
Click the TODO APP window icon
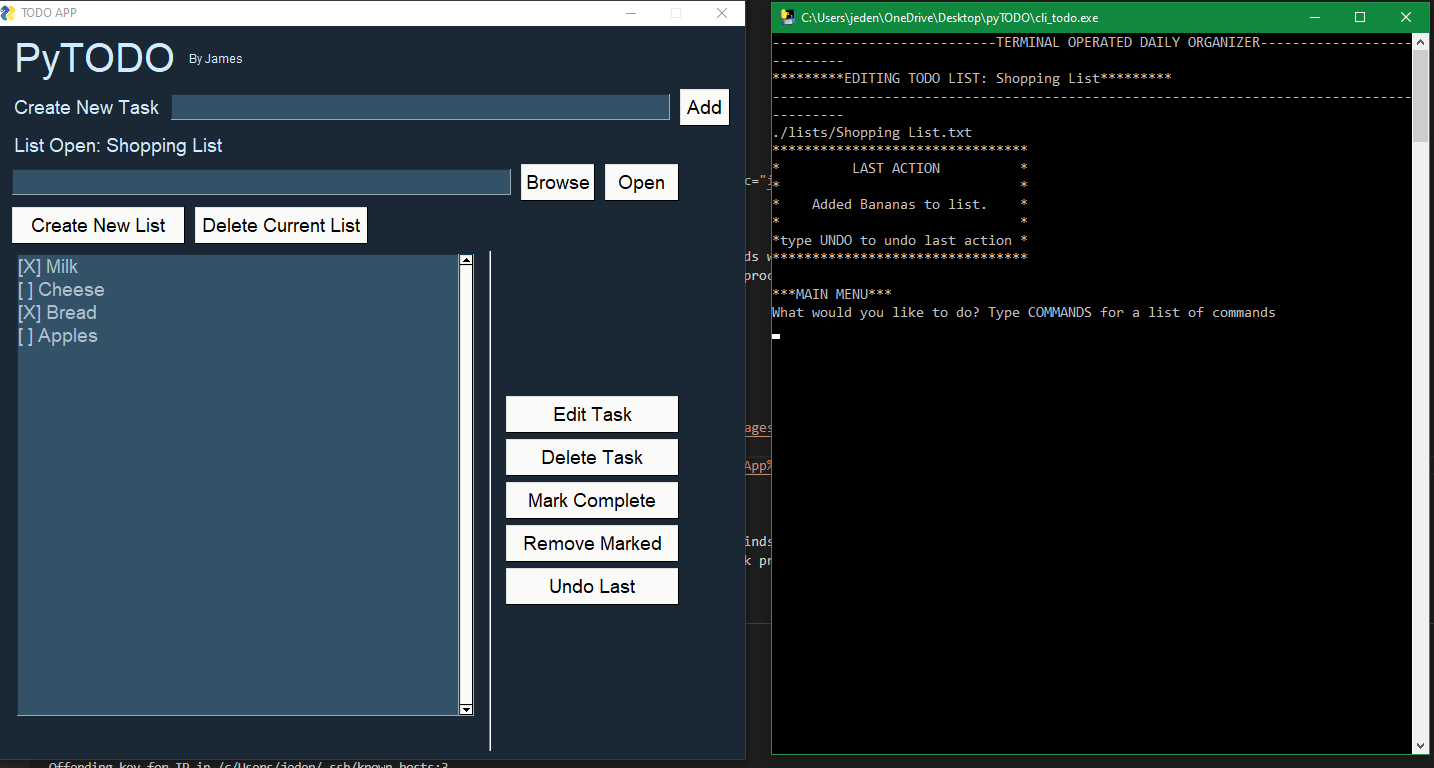click(x=9, y=13)
